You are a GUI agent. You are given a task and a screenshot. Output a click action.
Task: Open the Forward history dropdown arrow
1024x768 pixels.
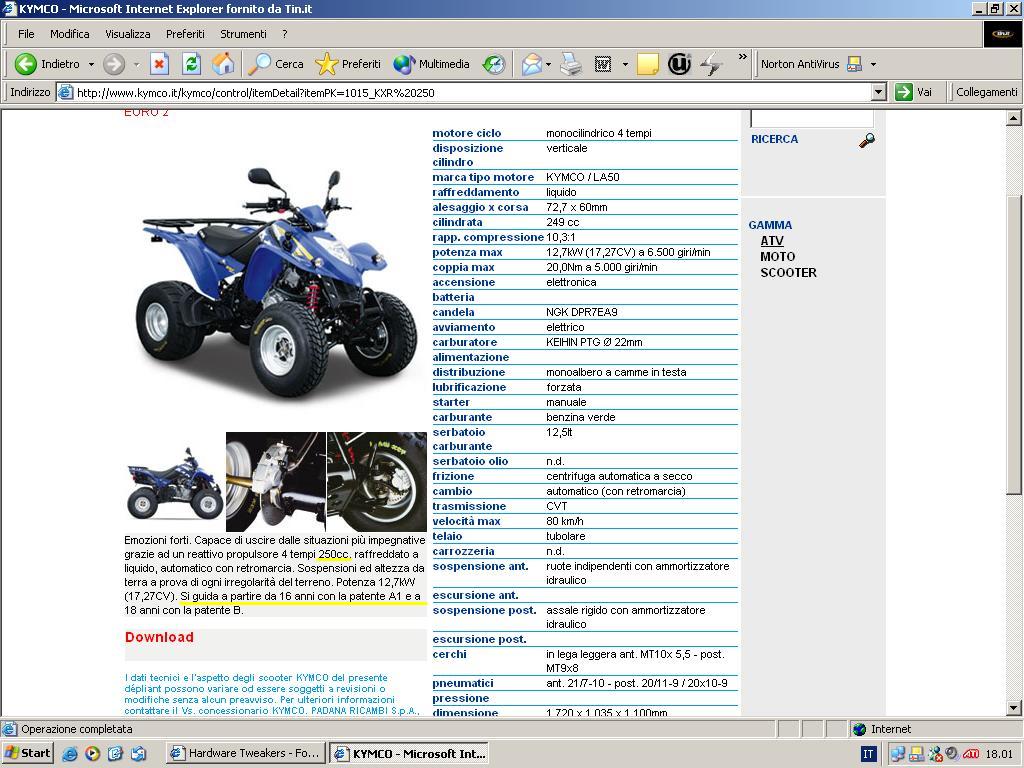pyautogui.click(x=136, y=64)
